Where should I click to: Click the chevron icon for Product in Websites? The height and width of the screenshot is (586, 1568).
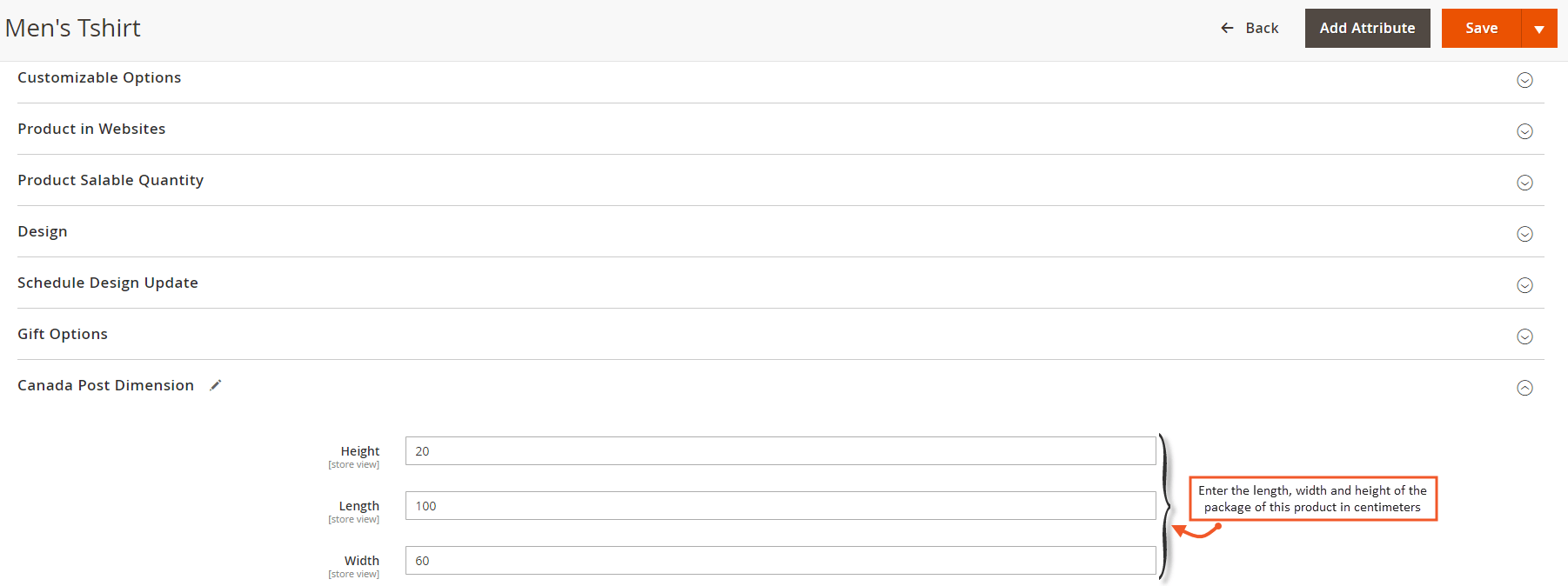click(x=1524, y=131)
